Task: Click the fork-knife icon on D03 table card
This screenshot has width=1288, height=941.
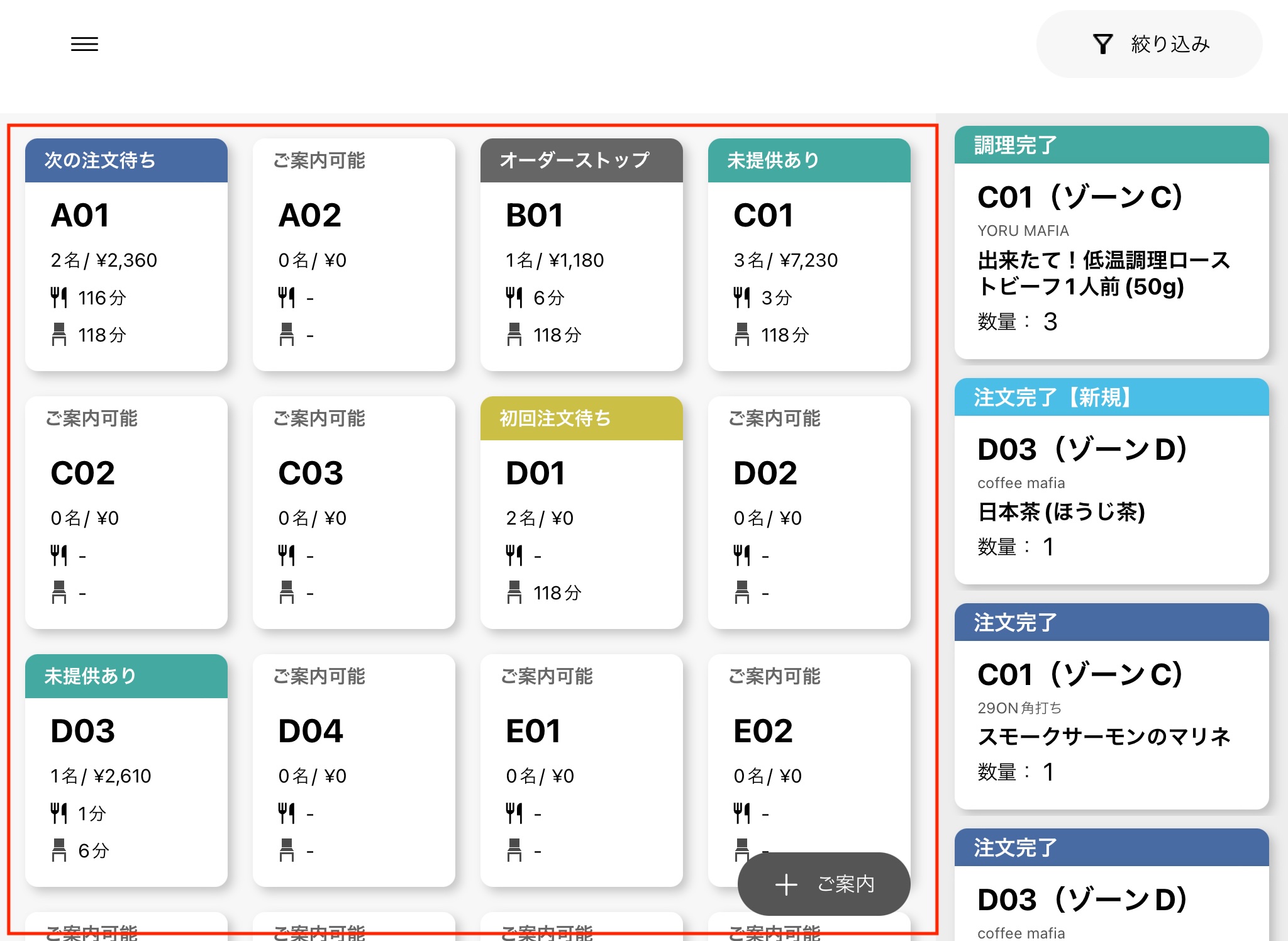Action: [59, 813]
